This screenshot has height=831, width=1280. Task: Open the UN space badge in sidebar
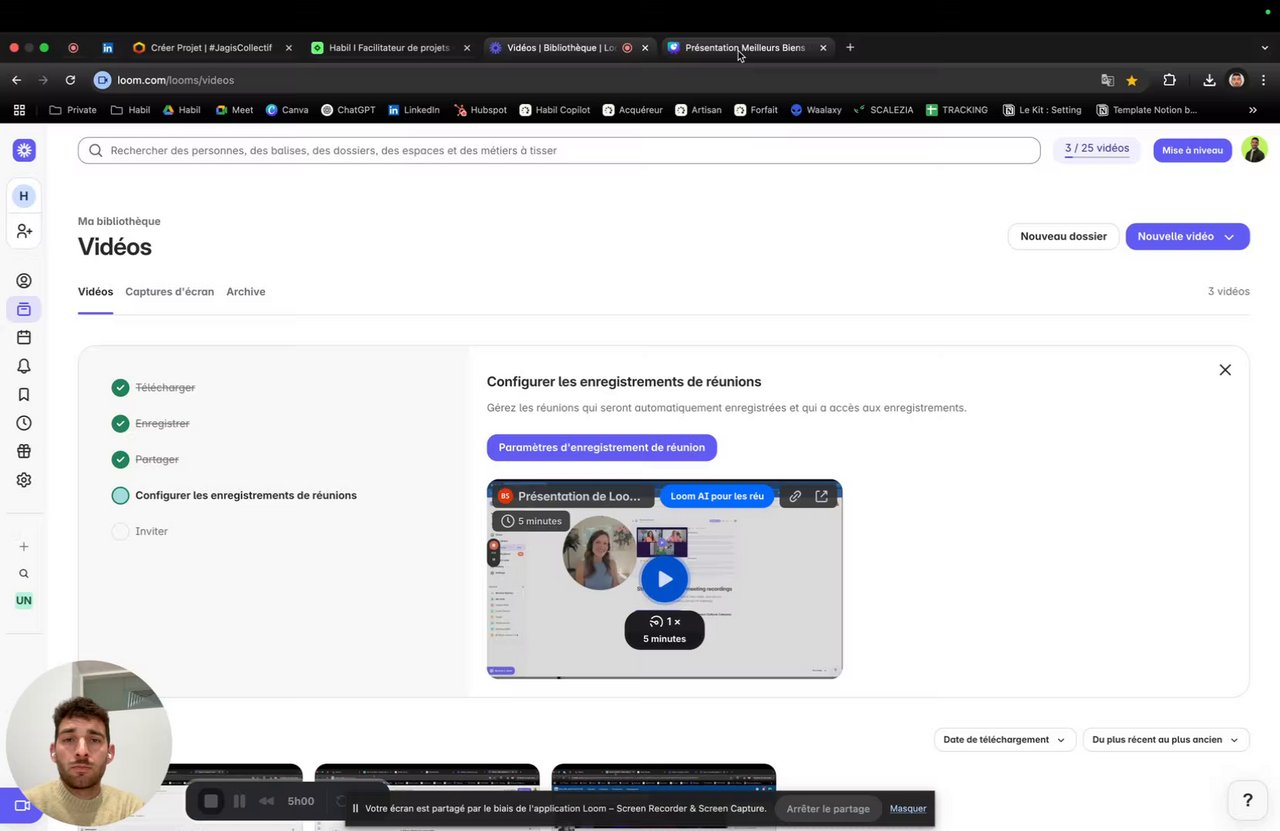(x=24, y=600)
